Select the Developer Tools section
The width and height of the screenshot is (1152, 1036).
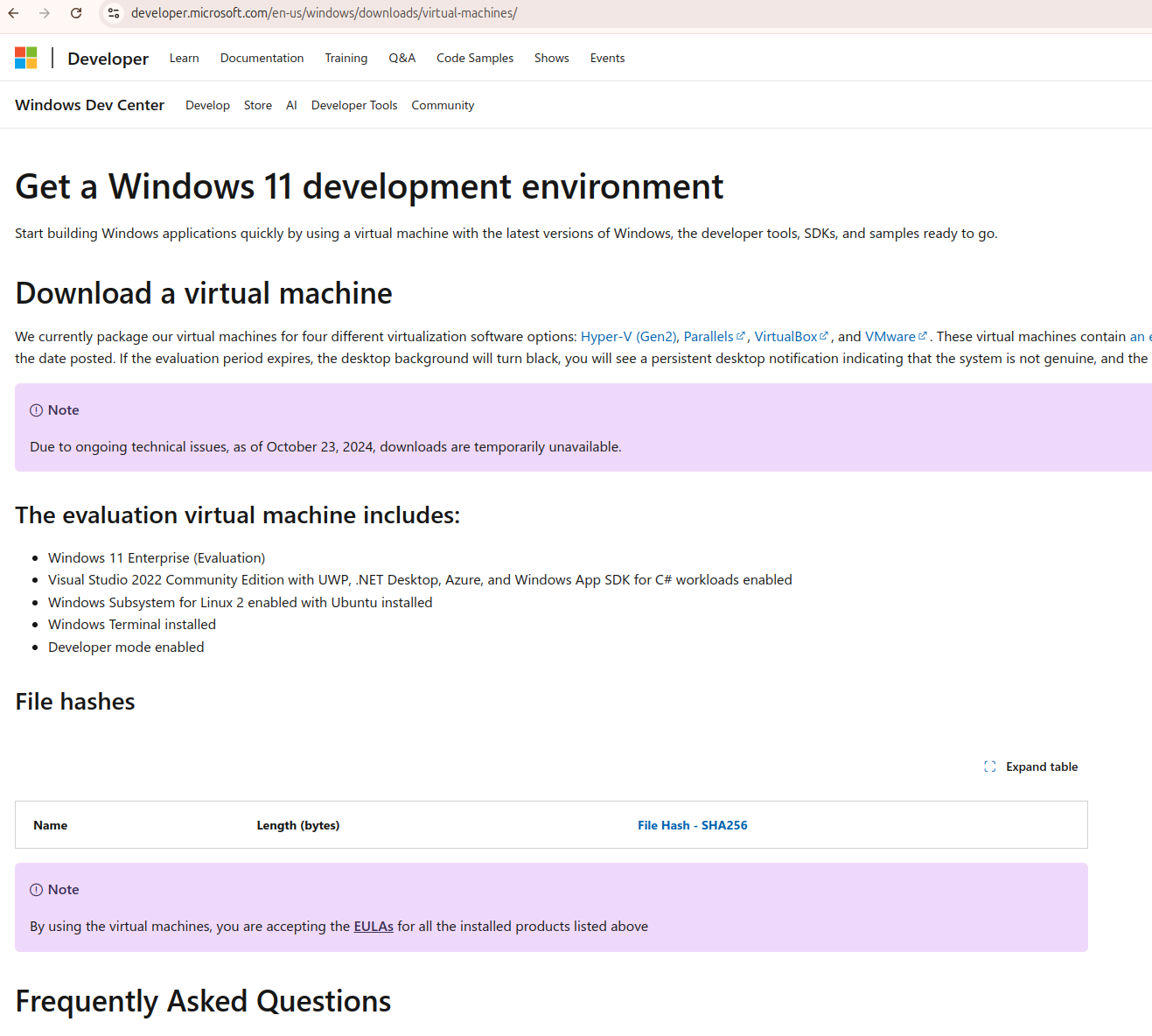point(353,105)
